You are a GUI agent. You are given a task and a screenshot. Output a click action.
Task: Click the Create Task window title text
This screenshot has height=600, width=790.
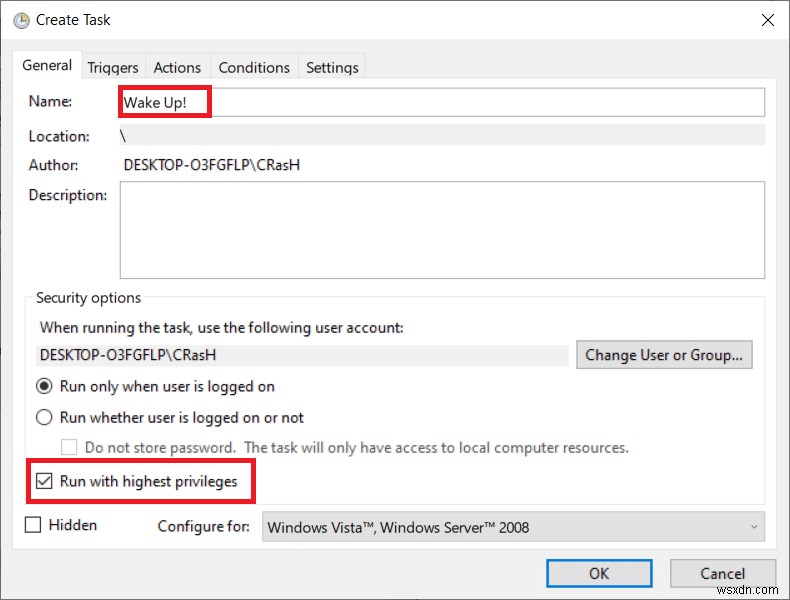(x=73, y=20)
